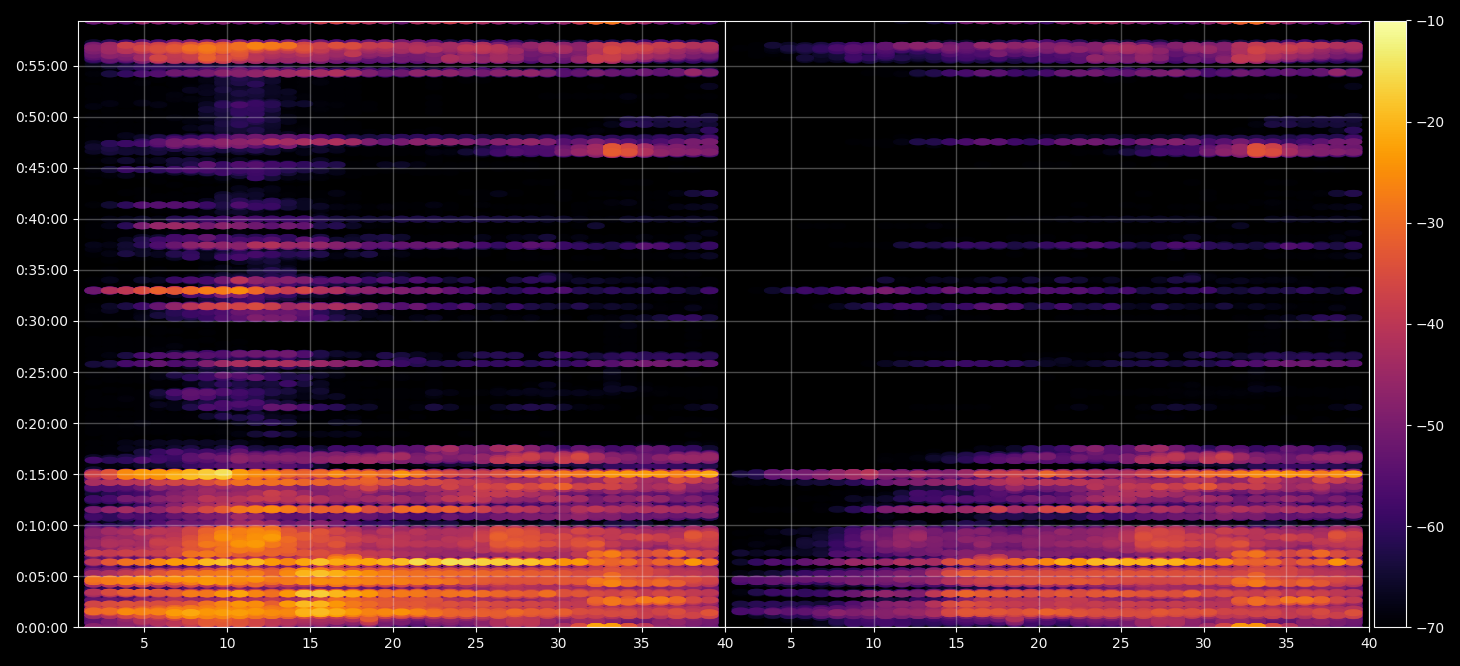Click x-axis tick 5 of the right heatmap
Screen dimensions: 1460x666
791,643
